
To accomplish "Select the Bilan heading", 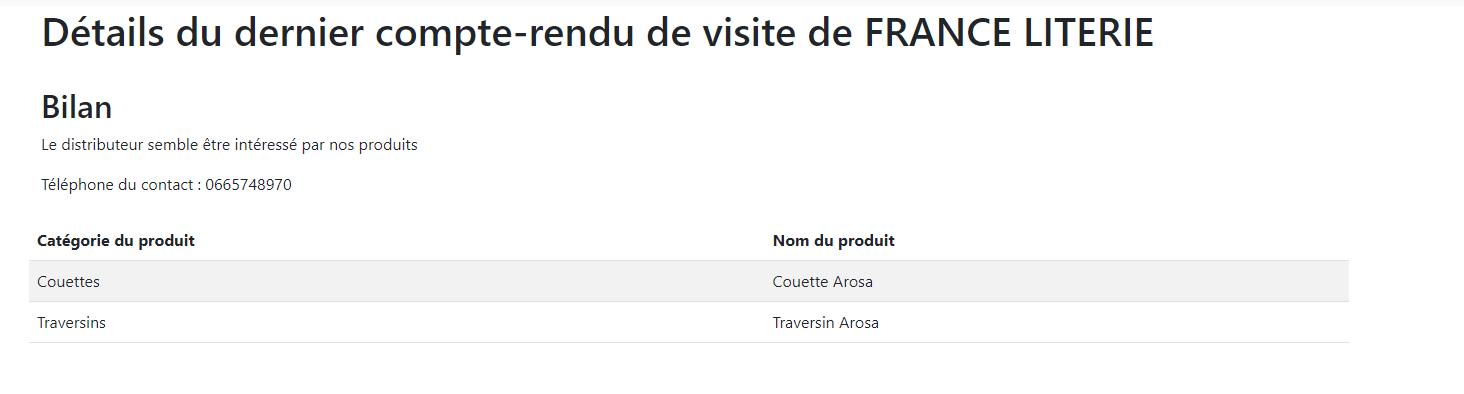I will pyautogui.click(x=77, y=107).
